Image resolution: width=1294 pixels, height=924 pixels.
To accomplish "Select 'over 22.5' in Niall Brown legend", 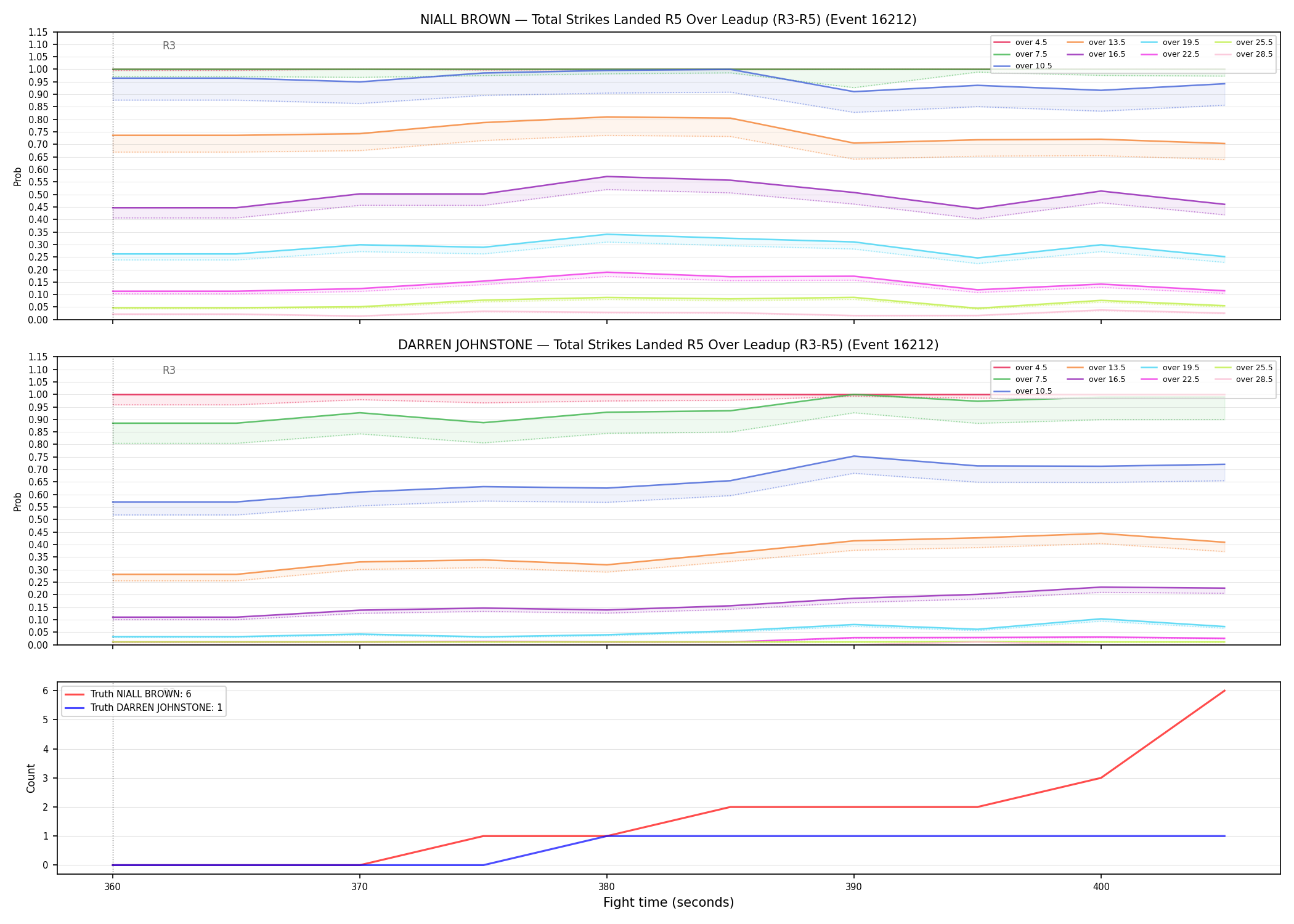I will (x=1170, y=54).
